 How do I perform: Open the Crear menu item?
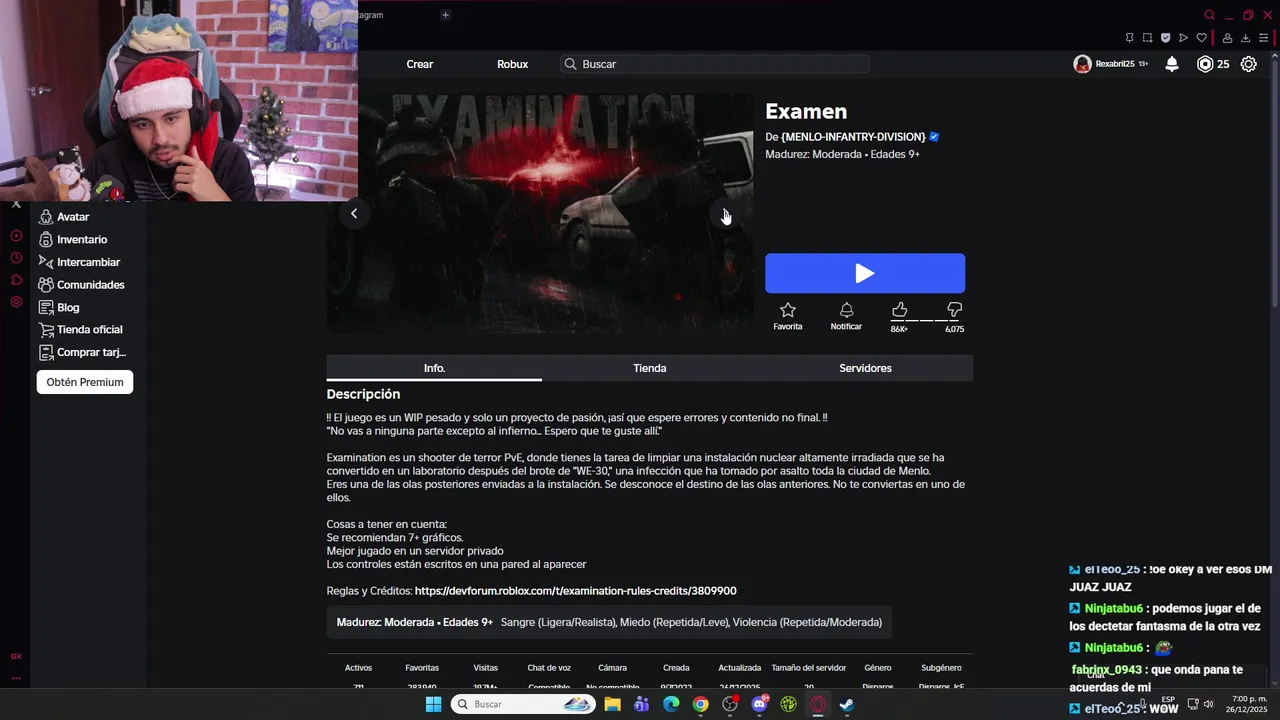pos(420,64)
